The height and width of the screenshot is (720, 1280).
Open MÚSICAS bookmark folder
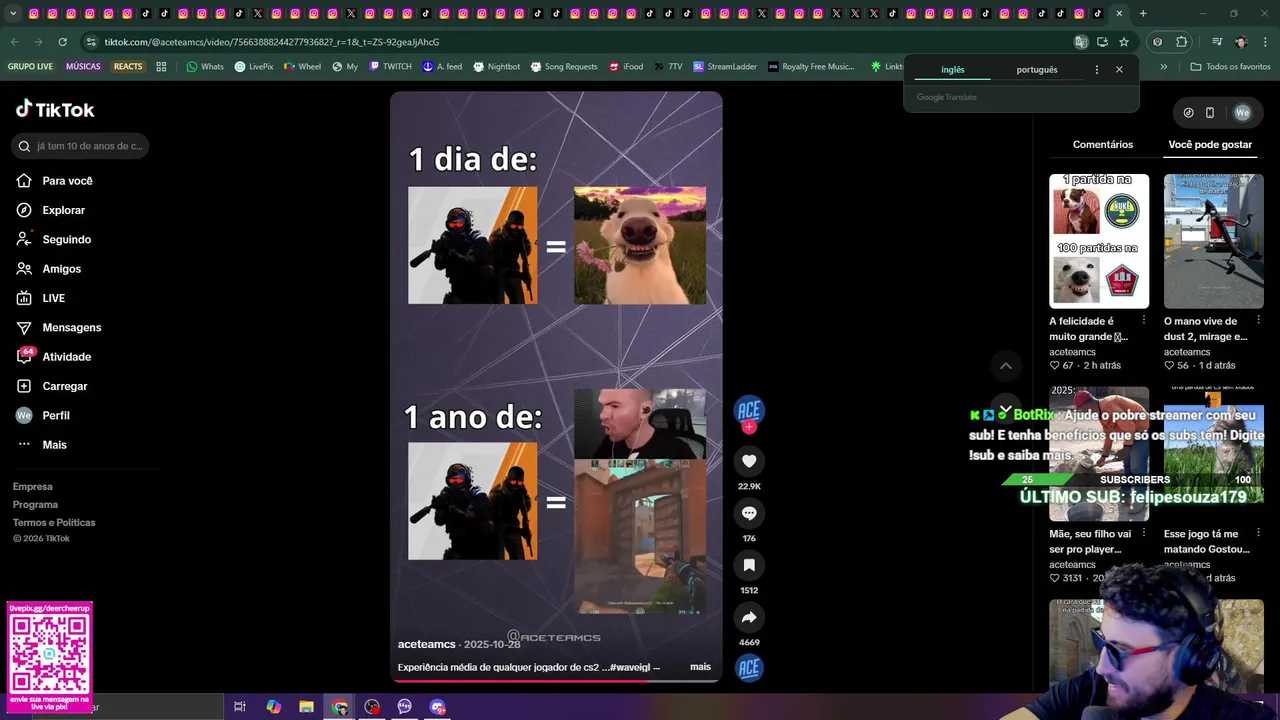coord(83,67)
